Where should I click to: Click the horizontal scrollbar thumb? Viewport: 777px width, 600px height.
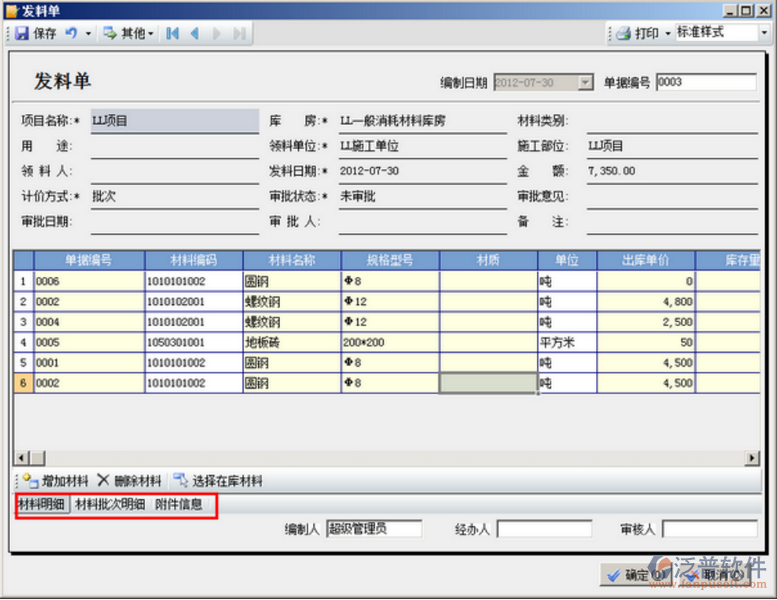pyautogui.click(x=37, y=458)
